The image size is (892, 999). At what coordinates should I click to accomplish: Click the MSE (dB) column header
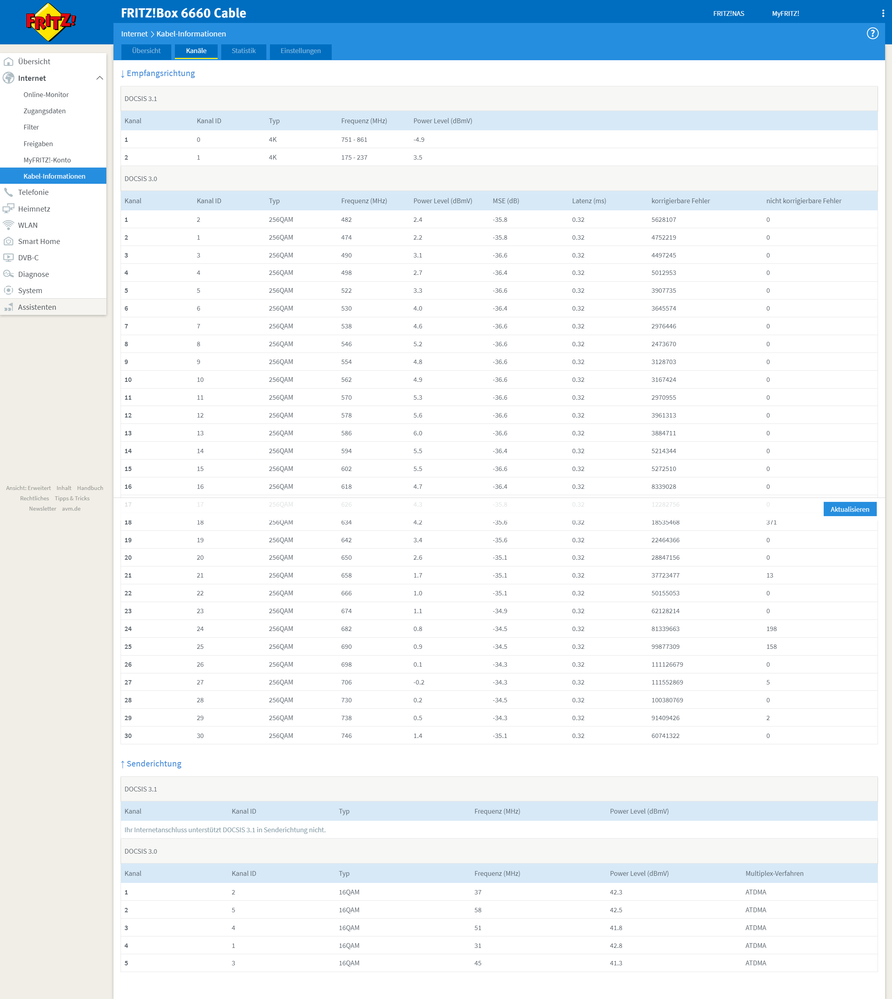506,201
